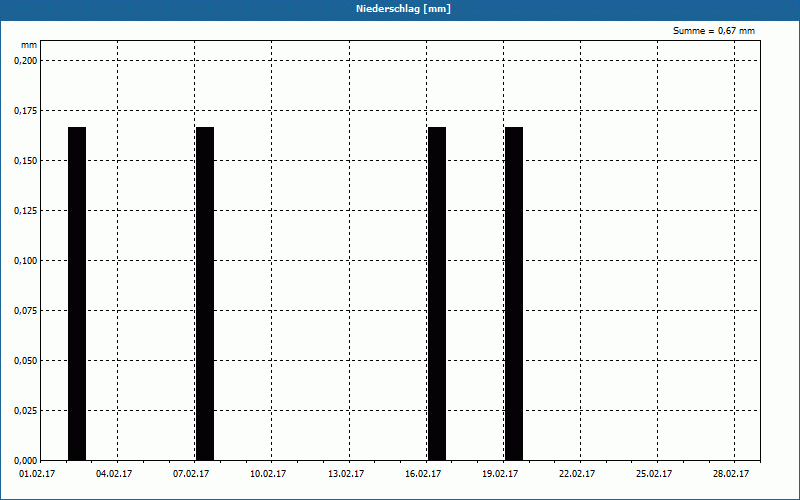Click the first precipitation bar after 01.02.17
The width and height of the screenshot is (800, 500).
point(77,294)
